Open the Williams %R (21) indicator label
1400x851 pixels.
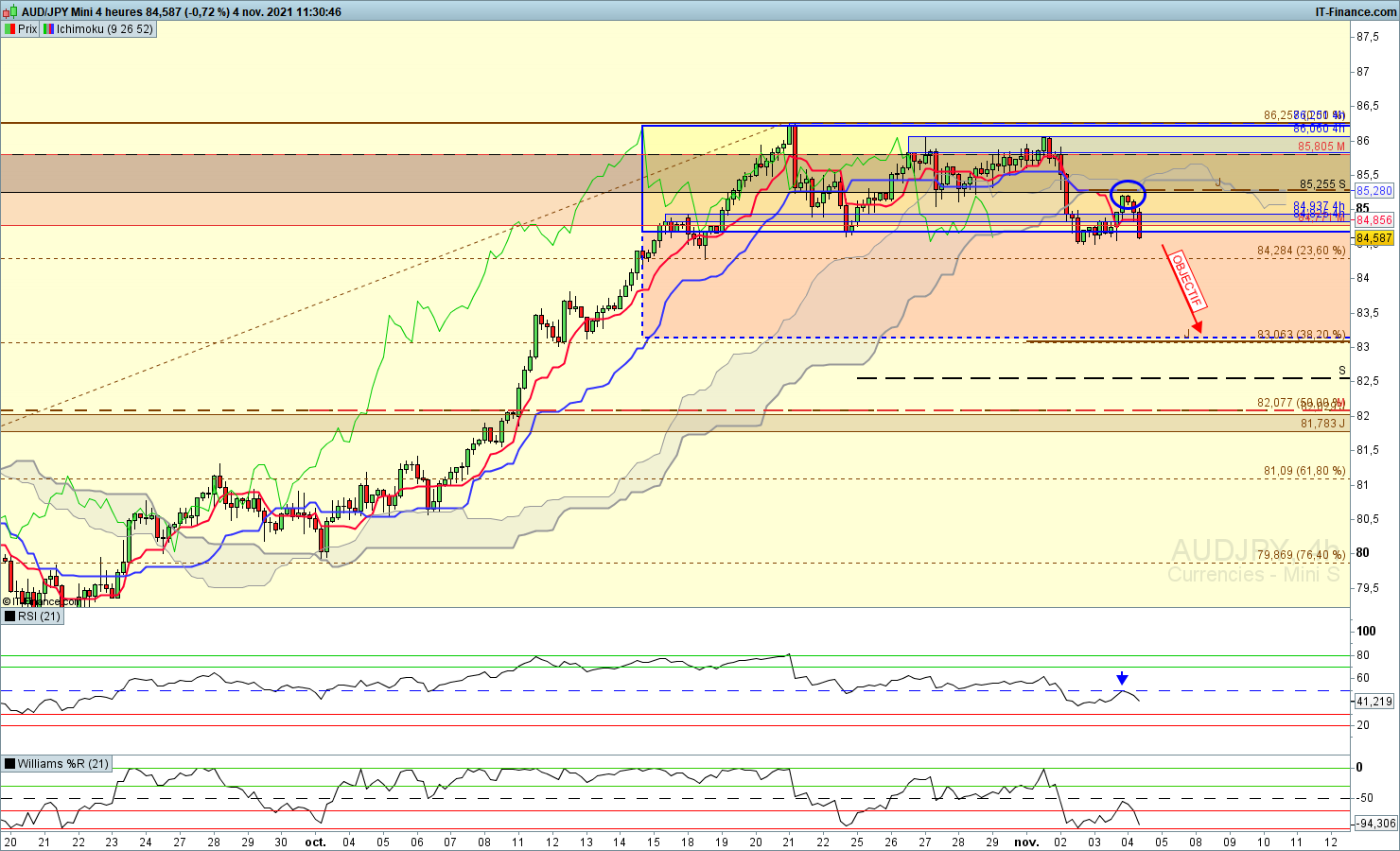point(62,764)
